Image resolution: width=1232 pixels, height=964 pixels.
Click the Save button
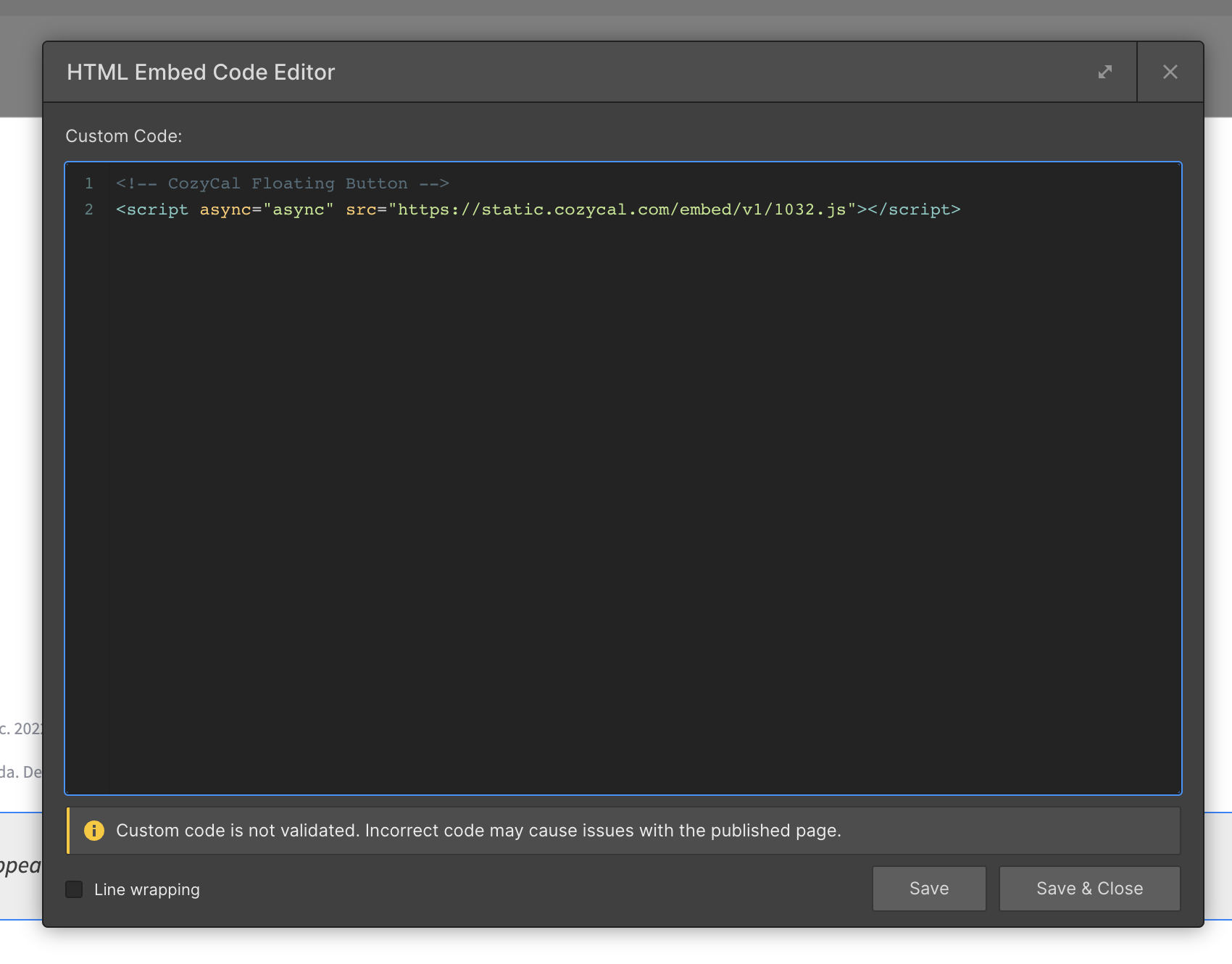pos(929,889)
